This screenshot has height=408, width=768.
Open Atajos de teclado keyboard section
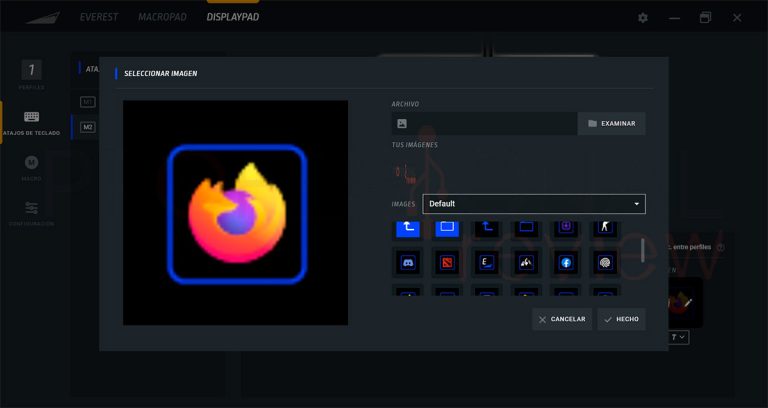coord(31,122)
